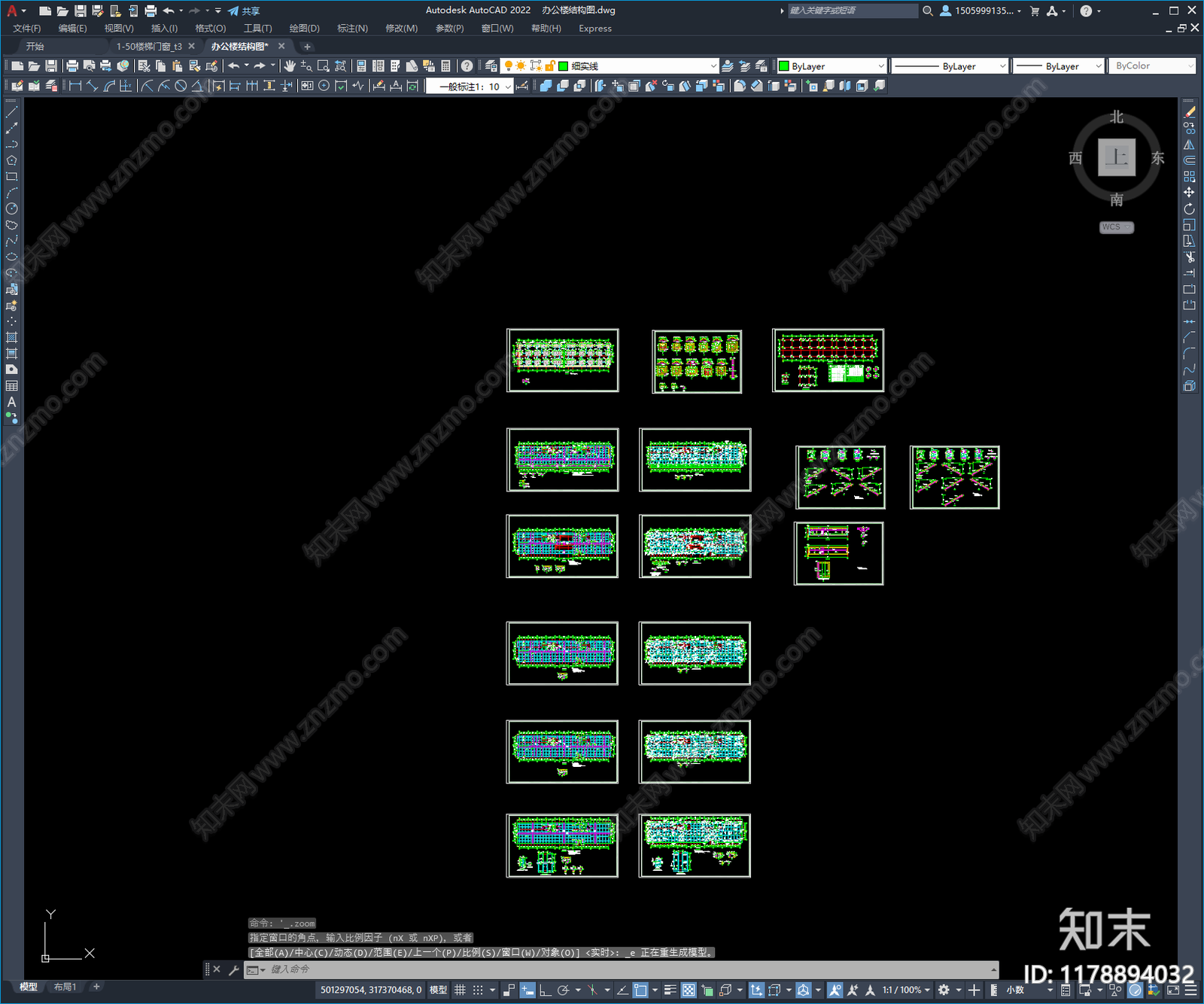Toggle dynamic input in the status bar

click(528, 990)
